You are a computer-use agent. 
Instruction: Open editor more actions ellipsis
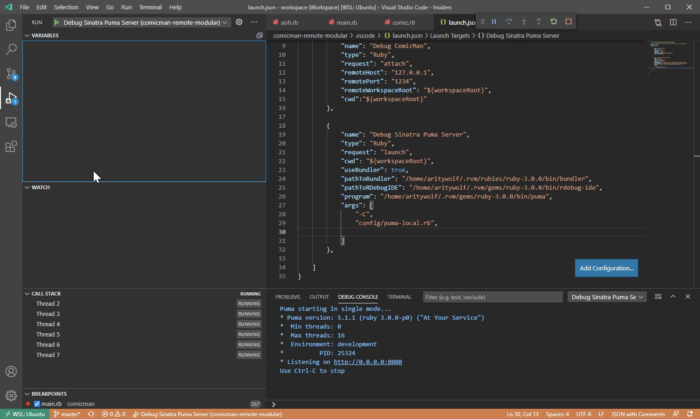pyautogui.click(x=688, y=22)
